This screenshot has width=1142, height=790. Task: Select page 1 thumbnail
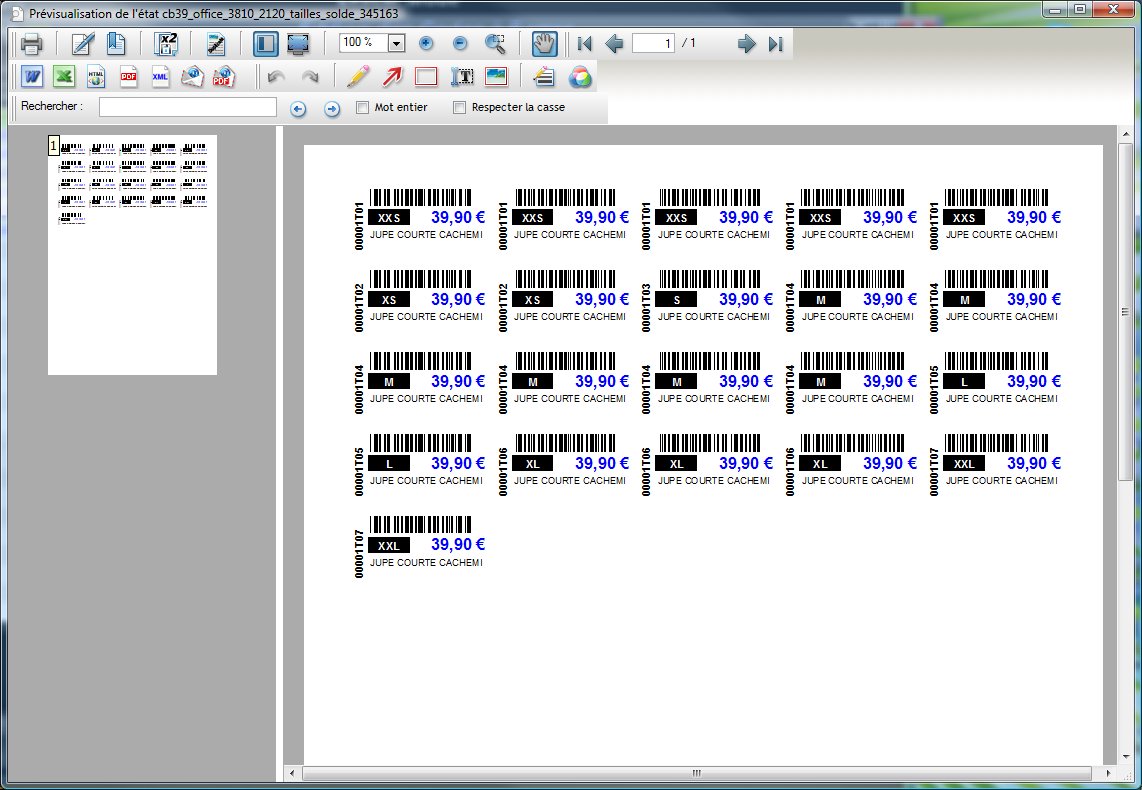click(133, 255)
